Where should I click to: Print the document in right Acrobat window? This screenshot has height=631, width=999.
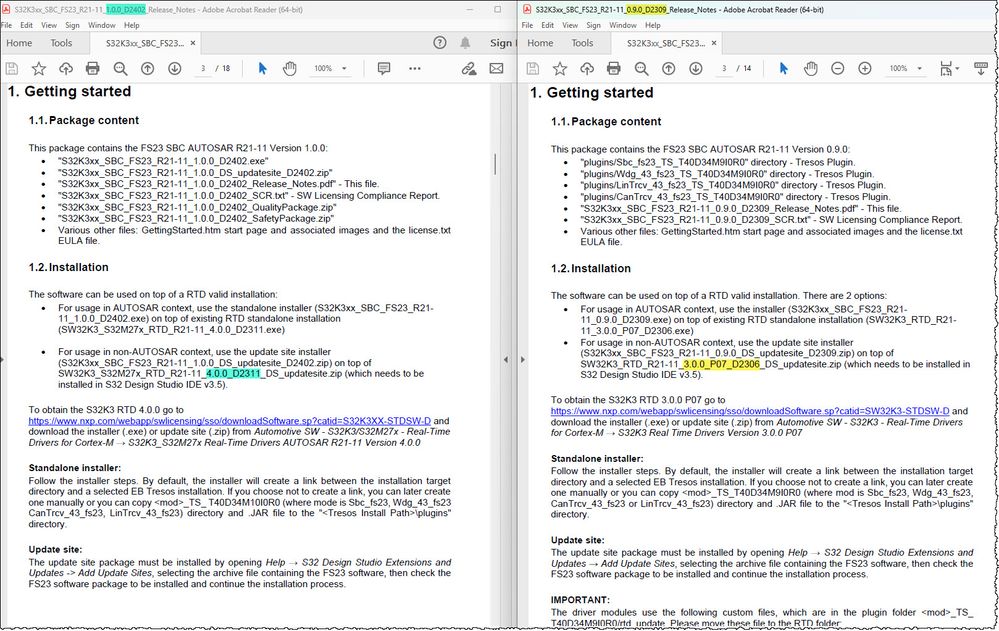pyautogui.click(x=614, y=68)
